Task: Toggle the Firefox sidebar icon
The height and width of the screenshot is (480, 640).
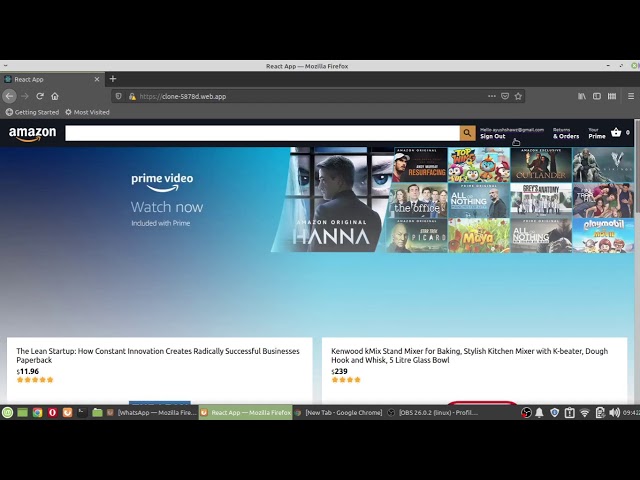Action: [597, 96]
